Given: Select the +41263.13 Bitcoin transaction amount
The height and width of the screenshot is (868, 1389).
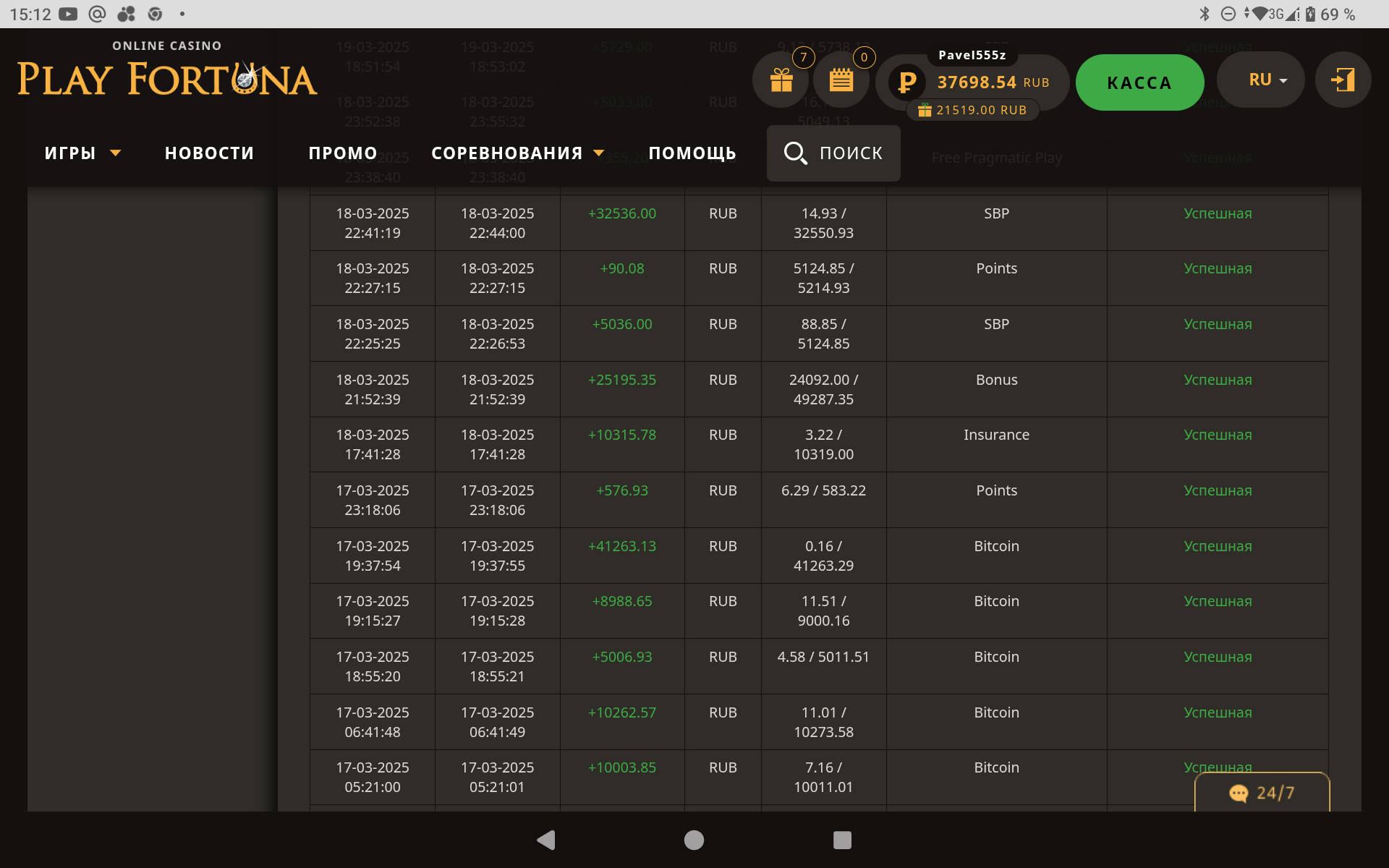Looking at the screenshot, I should [x=621, y=546].
